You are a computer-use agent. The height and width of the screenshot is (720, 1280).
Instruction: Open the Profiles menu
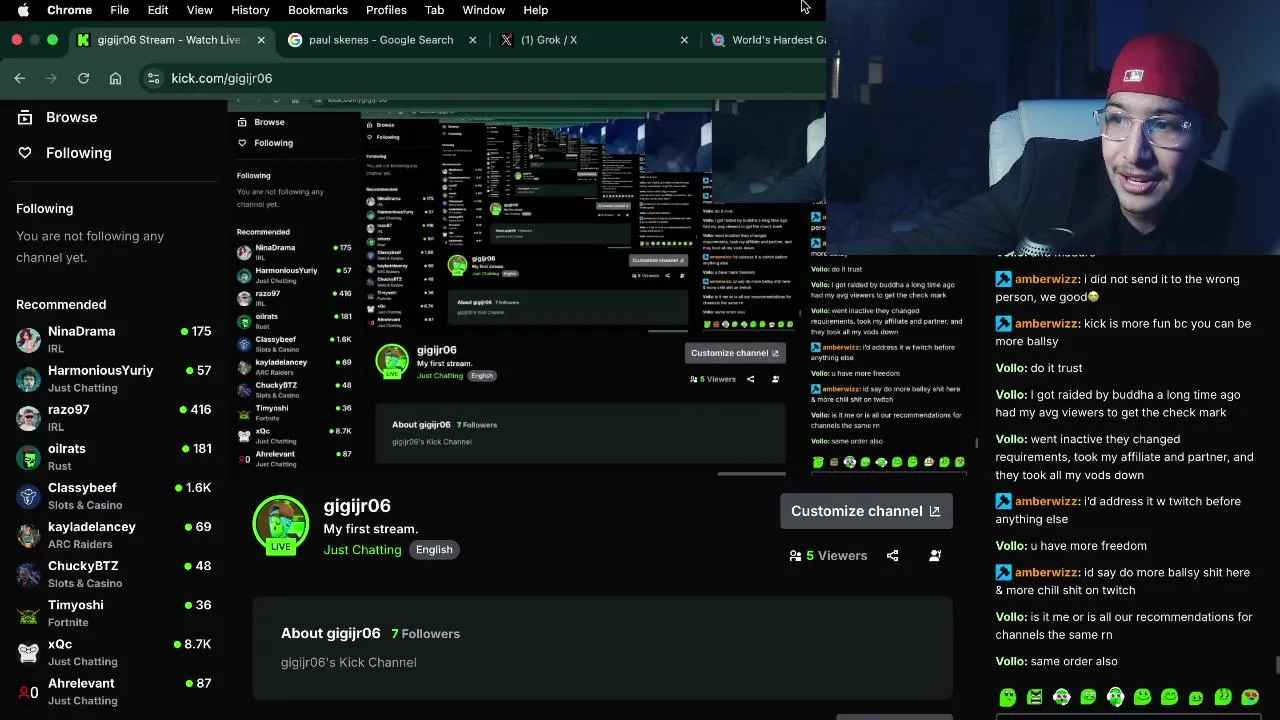coord(386,10)
